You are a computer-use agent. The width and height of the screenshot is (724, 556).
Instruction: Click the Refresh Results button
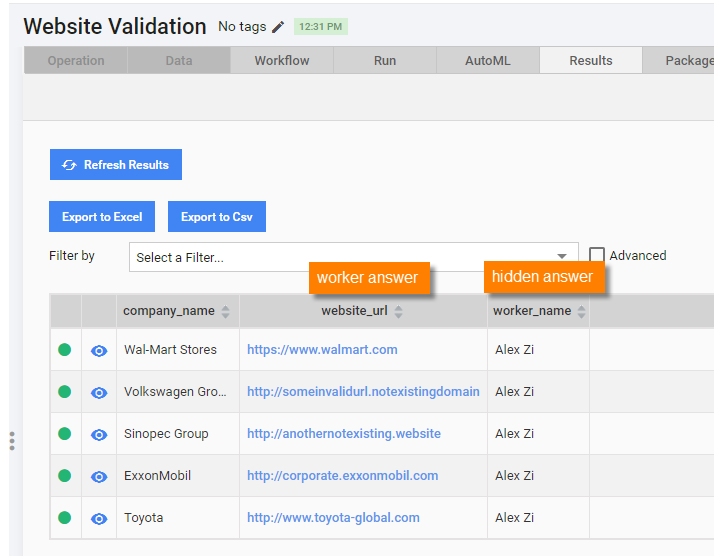(116, 164)
